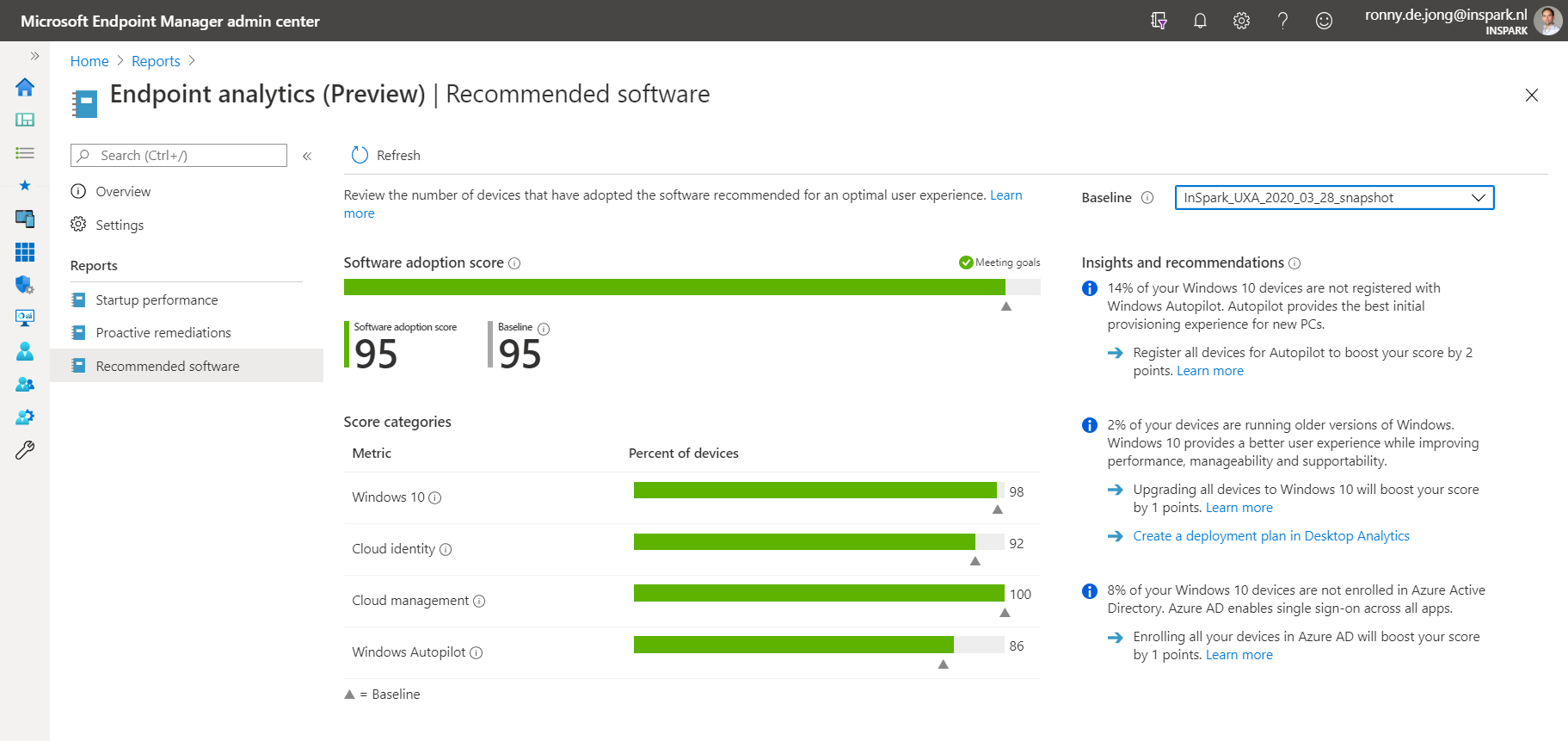Open the Home icon in left sidebar
Image resolution: width=1568 pixels, height=741 pixels.
[25, 87]
